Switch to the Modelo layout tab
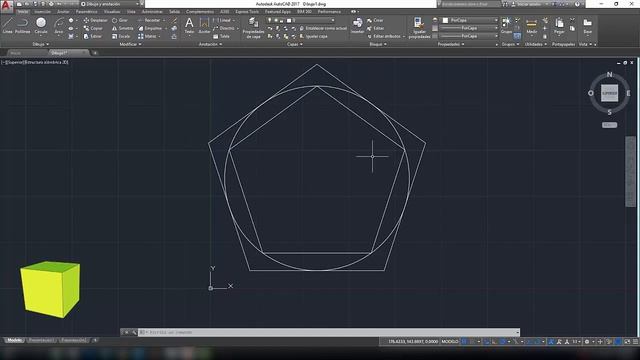Screen dimensions: 640x360 tap(14, 340)
